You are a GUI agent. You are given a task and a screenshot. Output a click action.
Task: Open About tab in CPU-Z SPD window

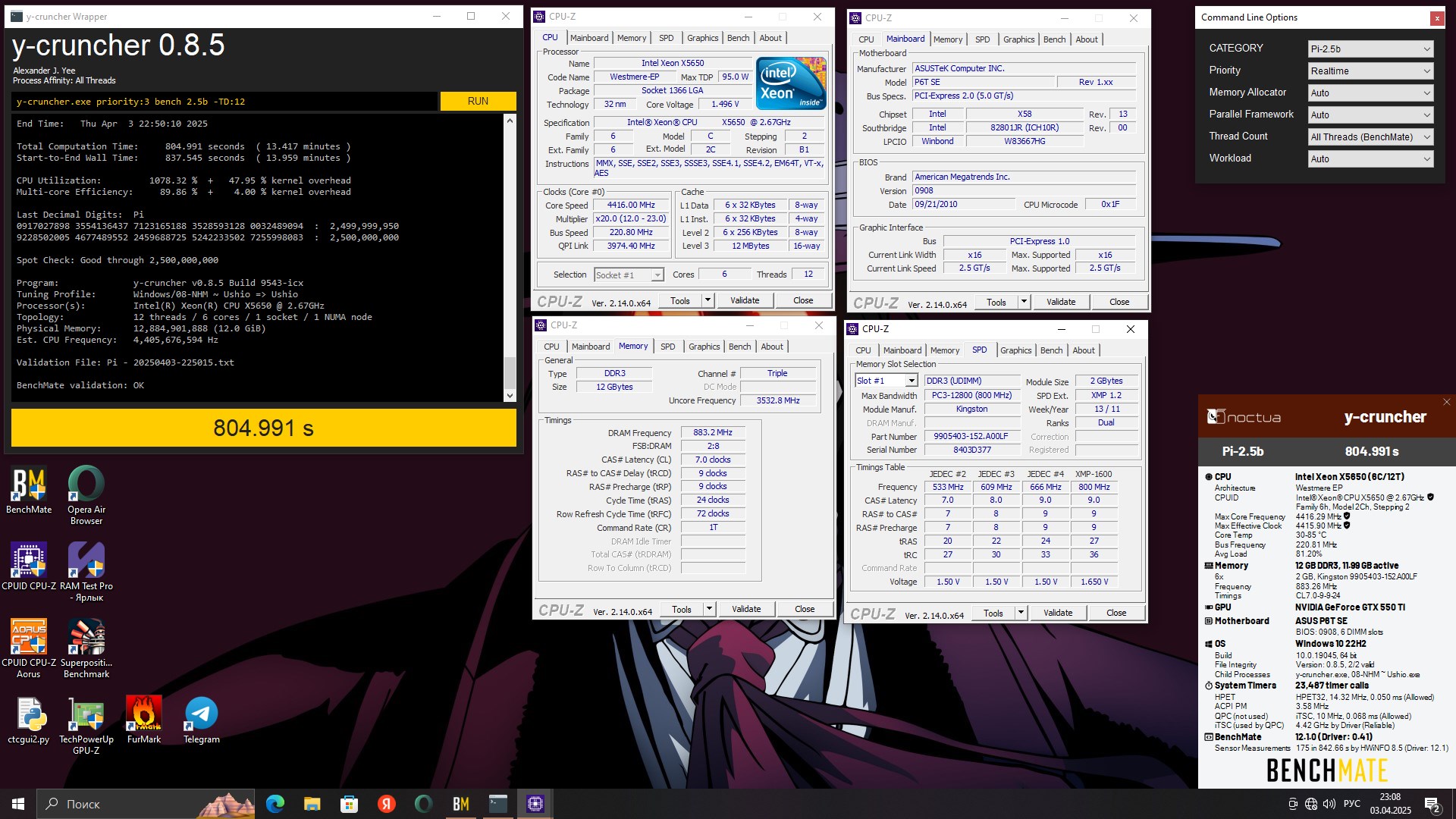(x=1084, y=350)
